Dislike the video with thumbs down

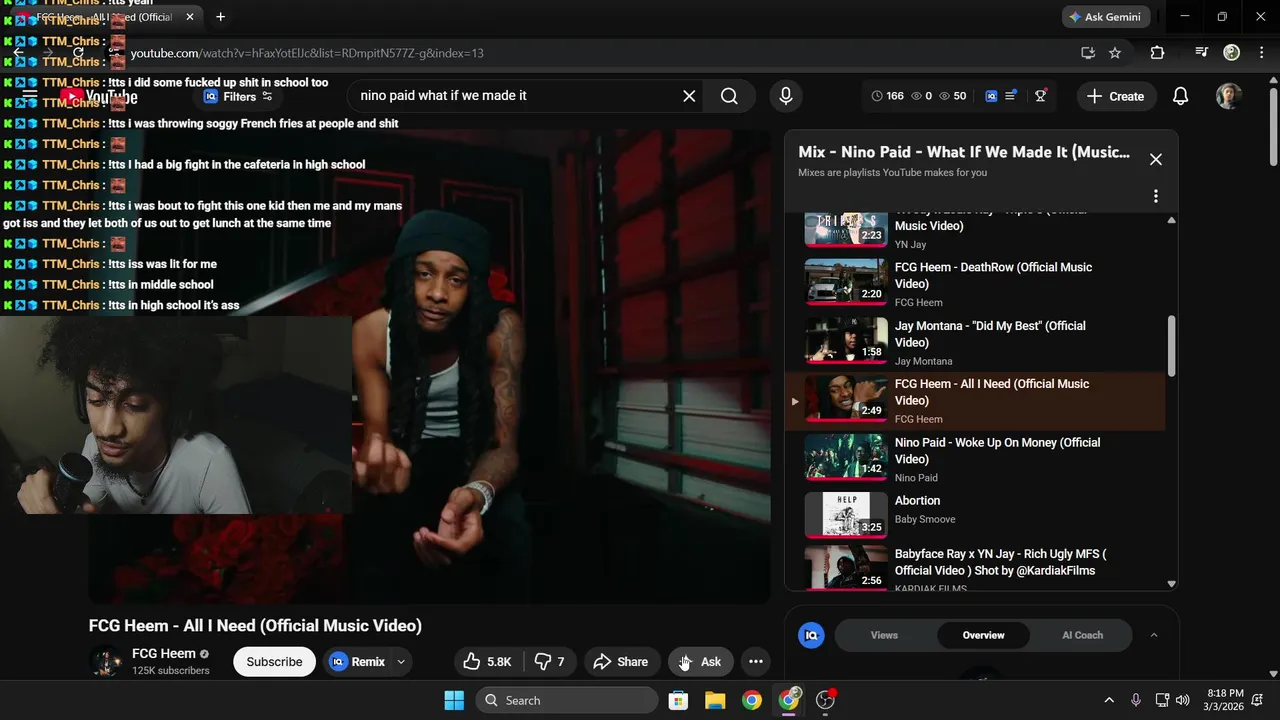click(549, 662)
